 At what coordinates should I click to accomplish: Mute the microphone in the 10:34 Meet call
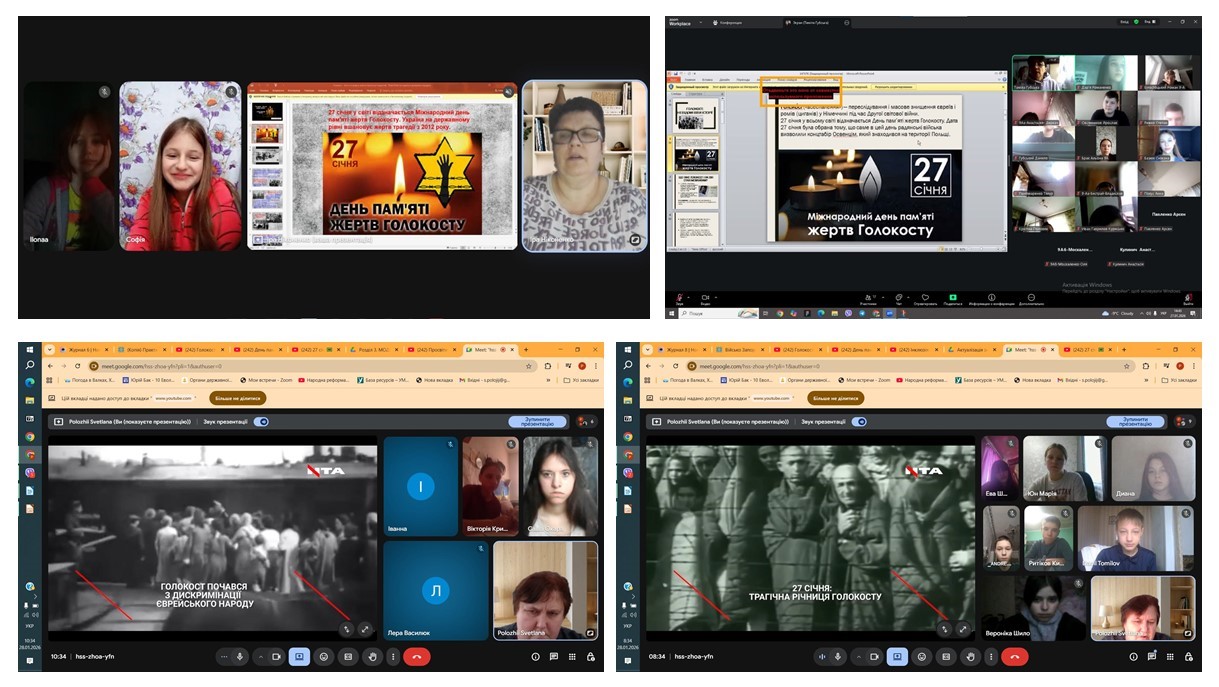pos(240,657)
